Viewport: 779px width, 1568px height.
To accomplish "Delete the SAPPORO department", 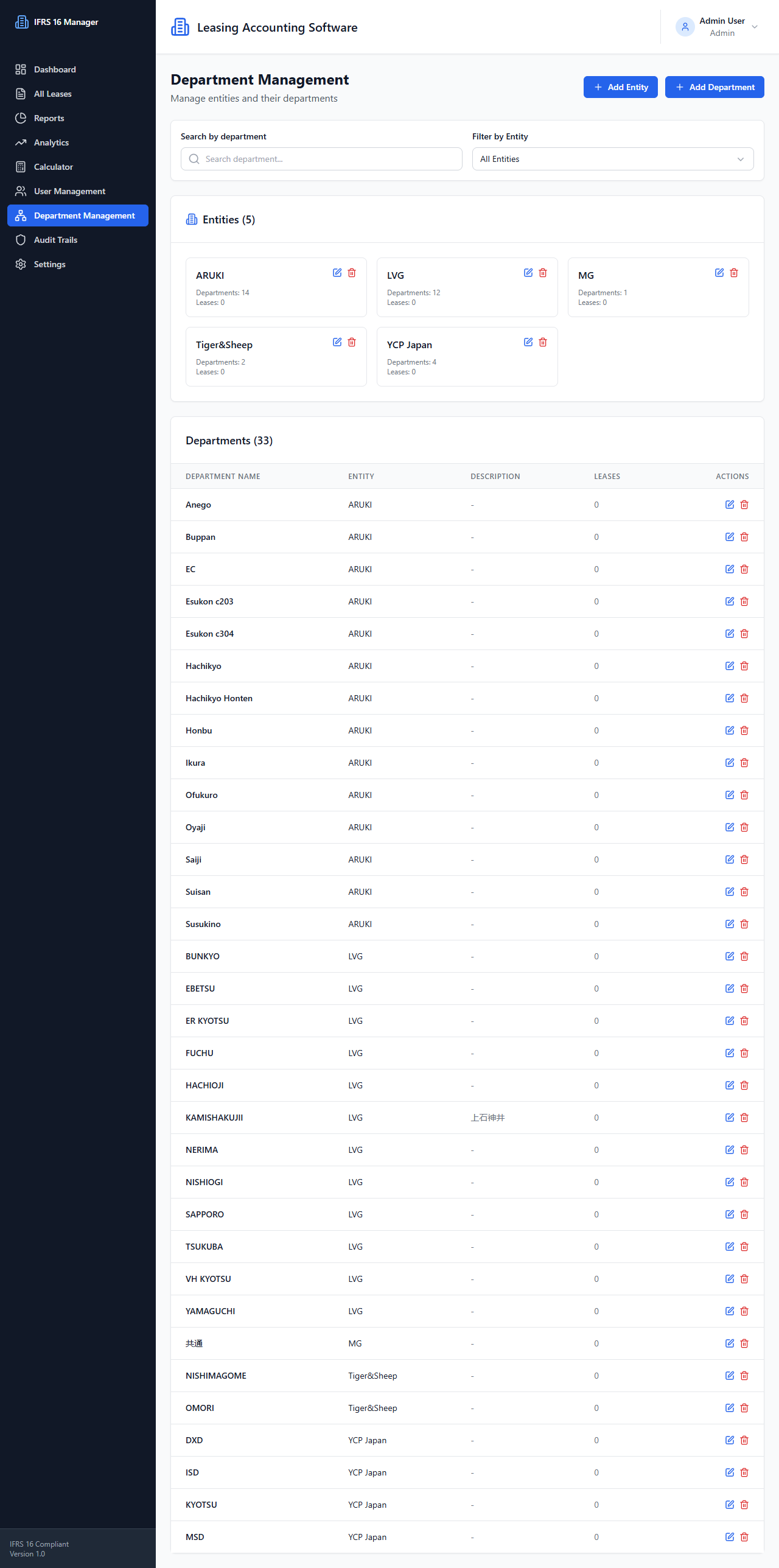I will pyautogui.click(x=744, y=1214).
